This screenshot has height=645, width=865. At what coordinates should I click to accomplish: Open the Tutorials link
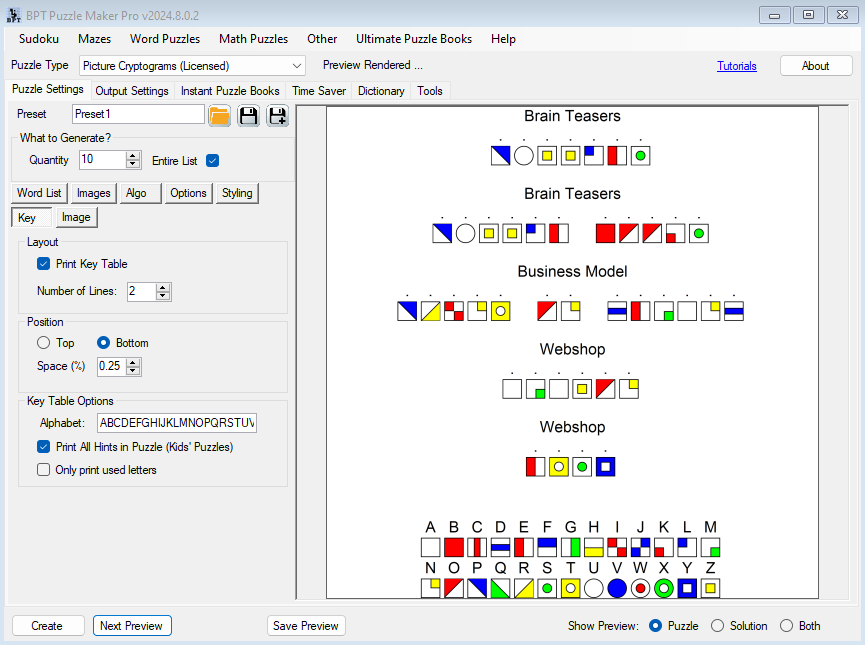tap(736, 66)
